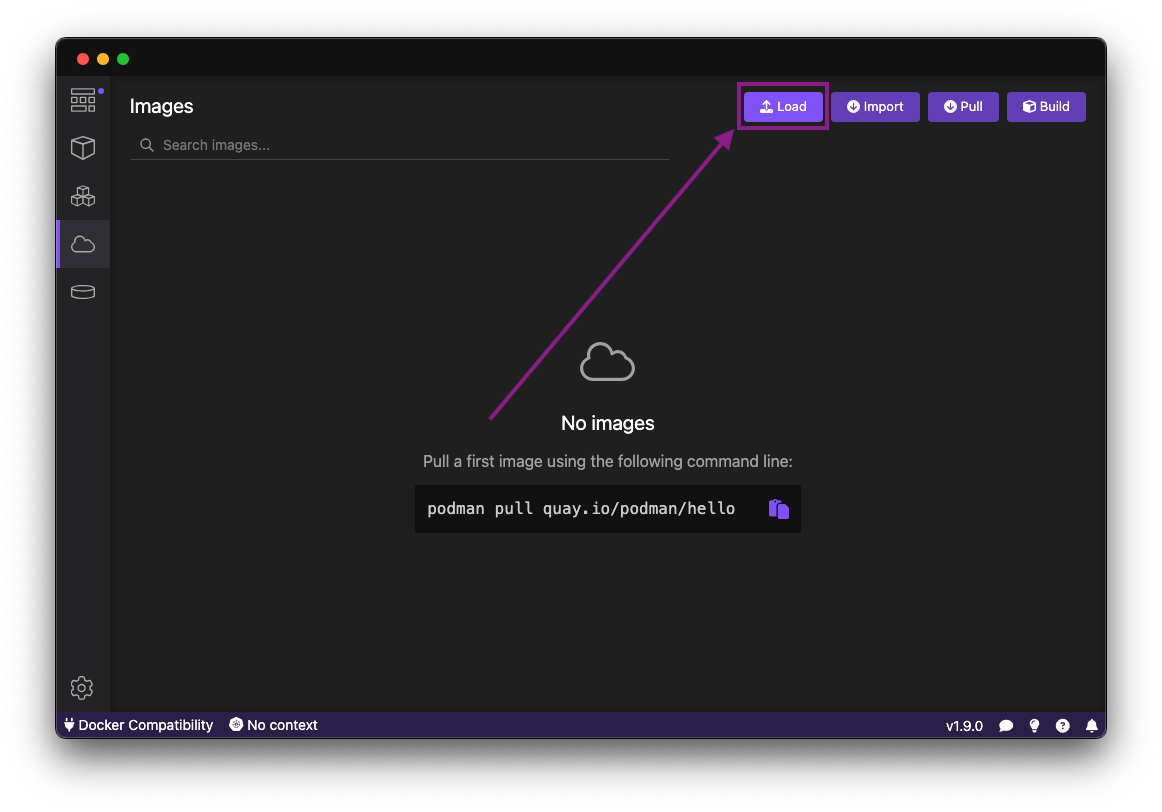The width and height of the screenshot is (1162, 812).
Task: Pull a new image with the Pull button
Action: point(963,106)
